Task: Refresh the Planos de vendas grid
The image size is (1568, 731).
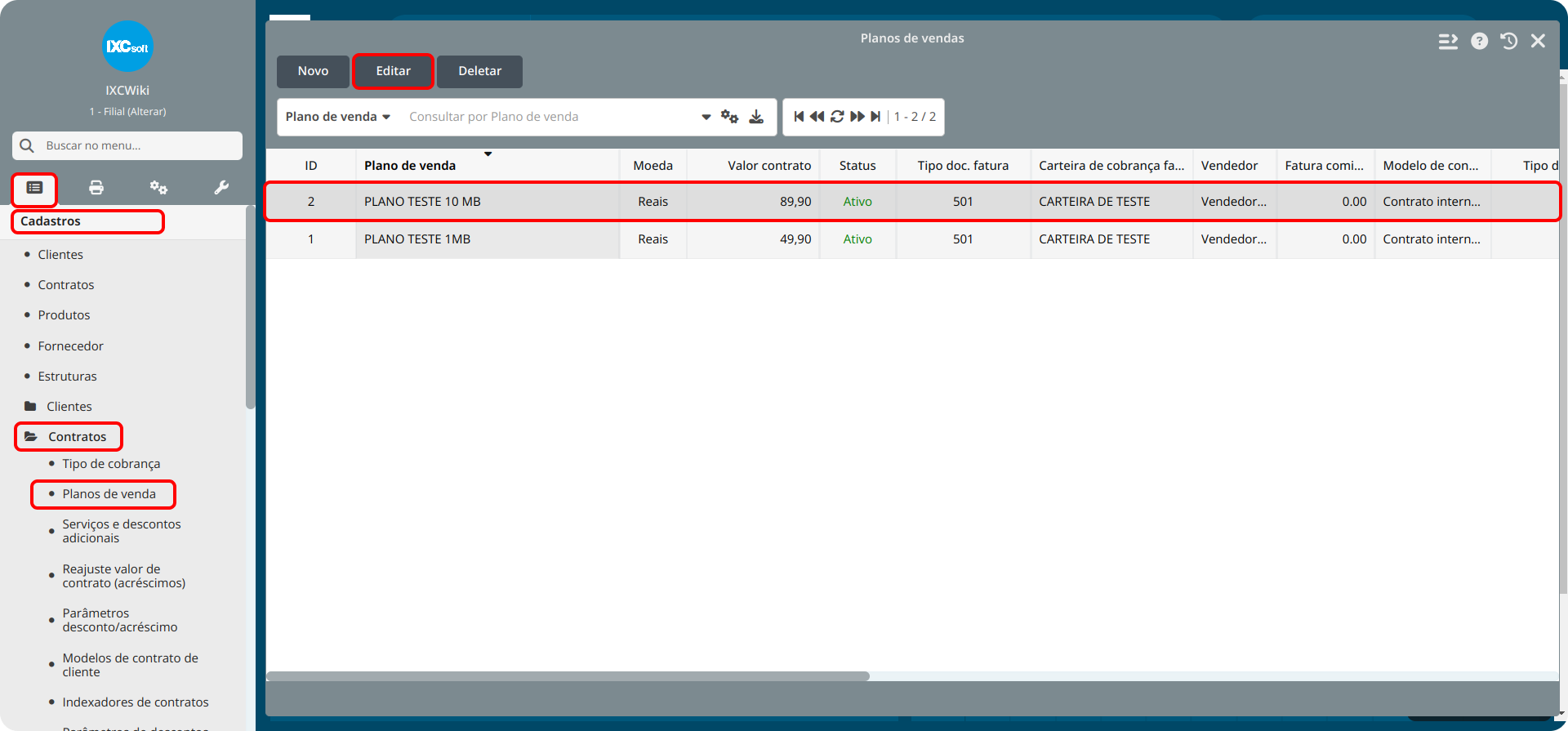Action: click(837, 117)
